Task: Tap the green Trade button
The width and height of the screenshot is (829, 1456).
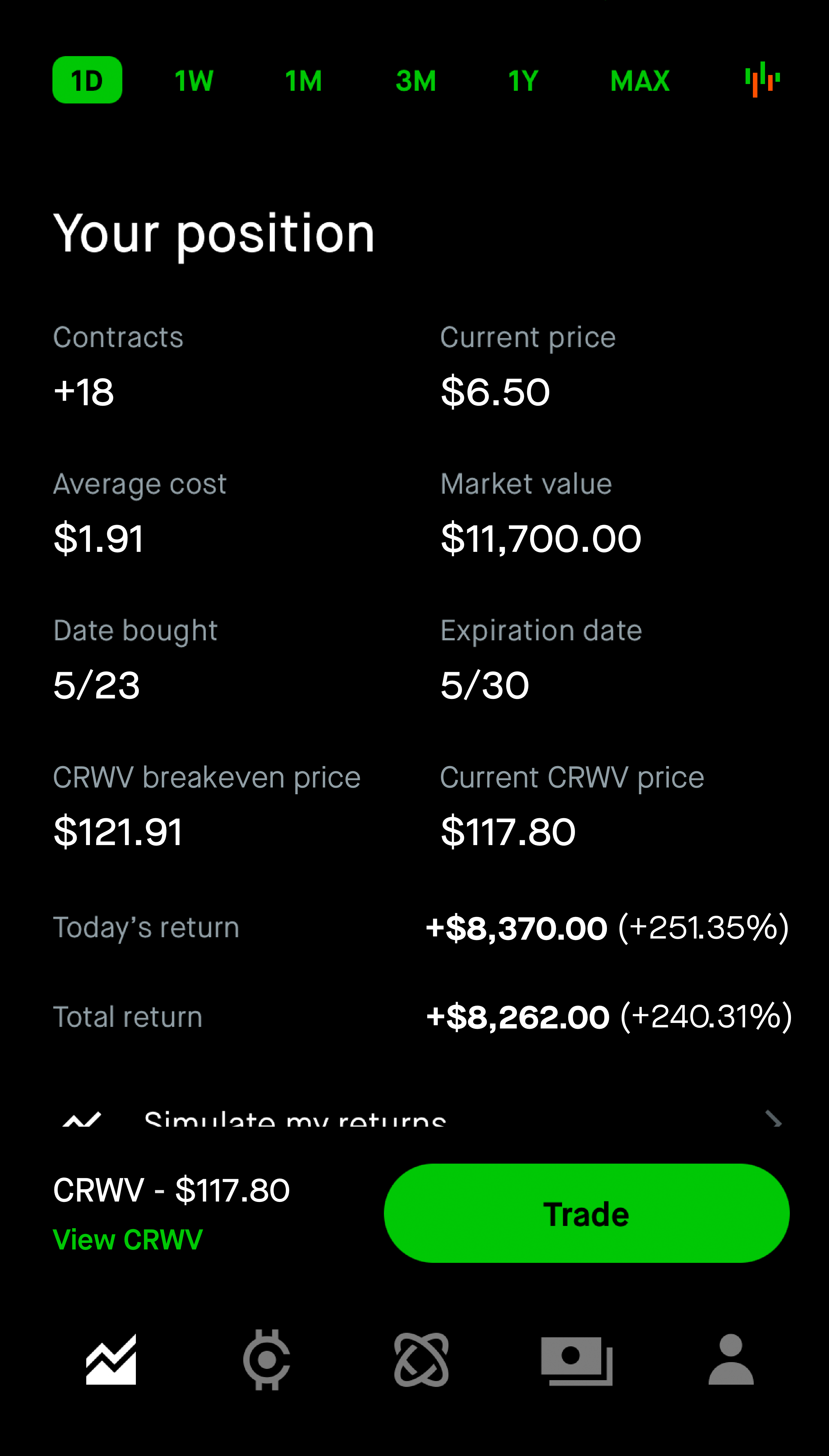Action: (x=587, y=1213)
